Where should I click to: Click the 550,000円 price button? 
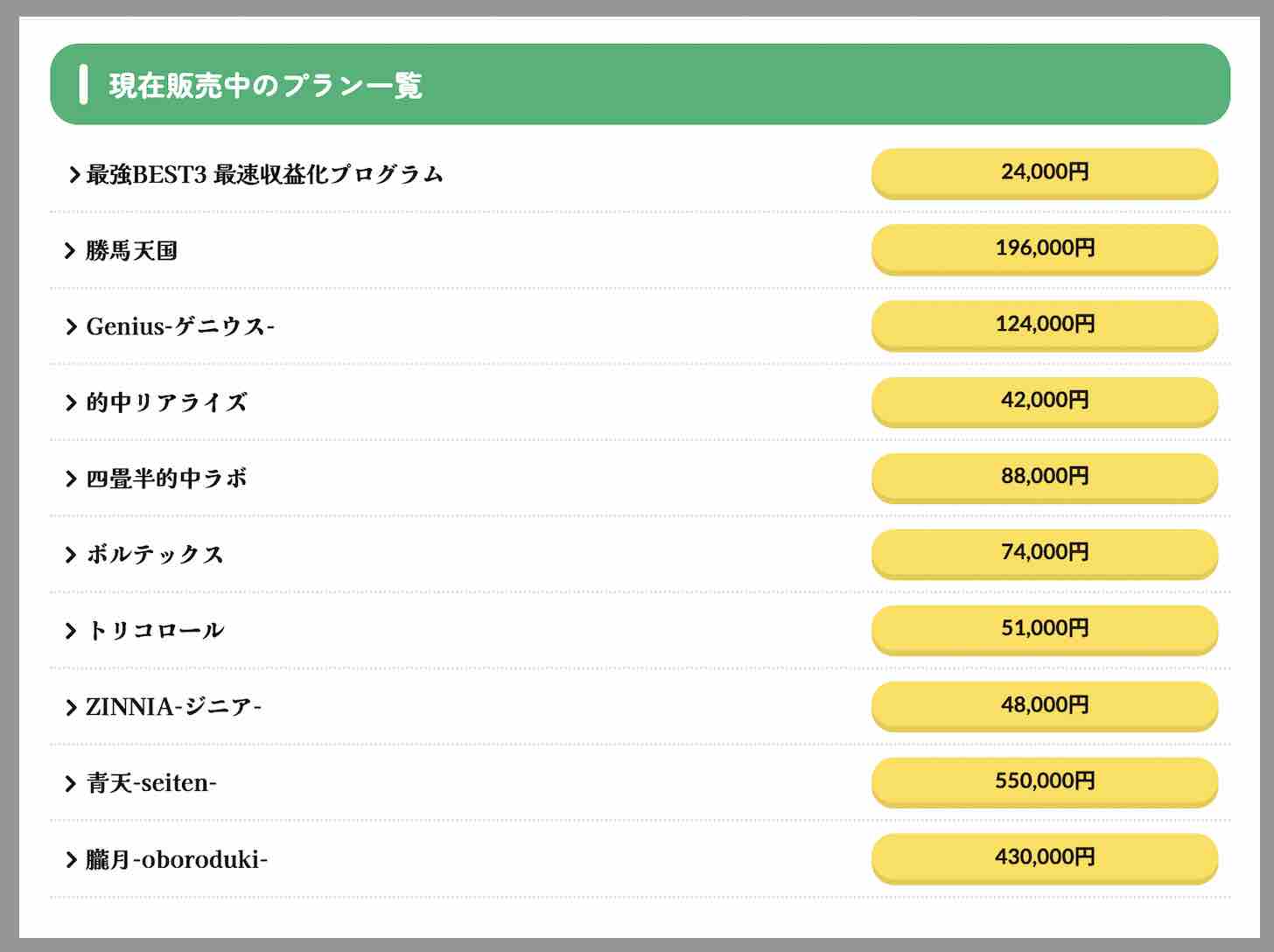(x=1045, y=781)
